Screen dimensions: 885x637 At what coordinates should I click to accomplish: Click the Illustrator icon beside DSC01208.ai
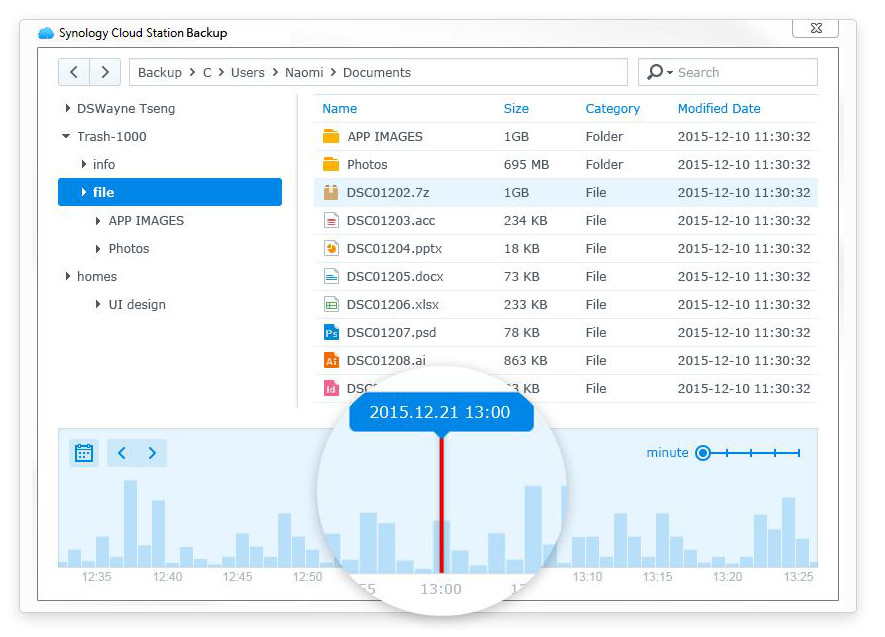point(329,360)
